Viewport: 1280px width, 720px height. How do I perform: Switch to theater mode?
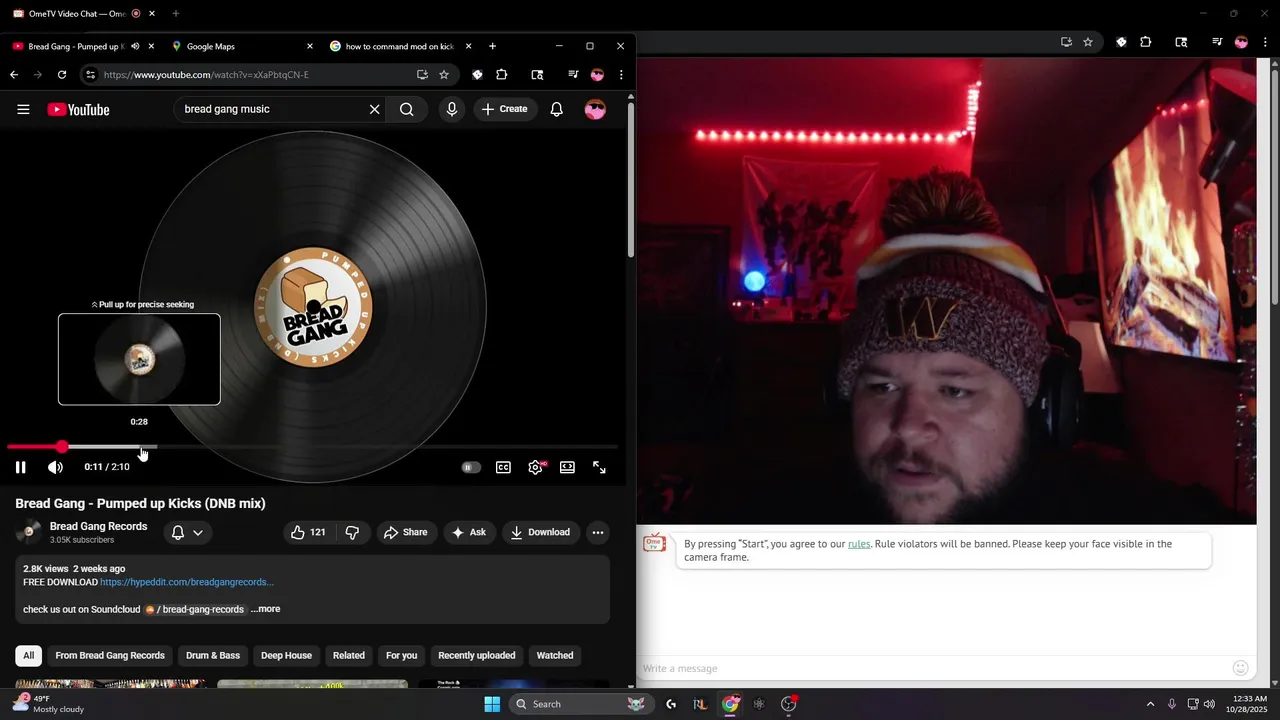(x=567, y=467)
